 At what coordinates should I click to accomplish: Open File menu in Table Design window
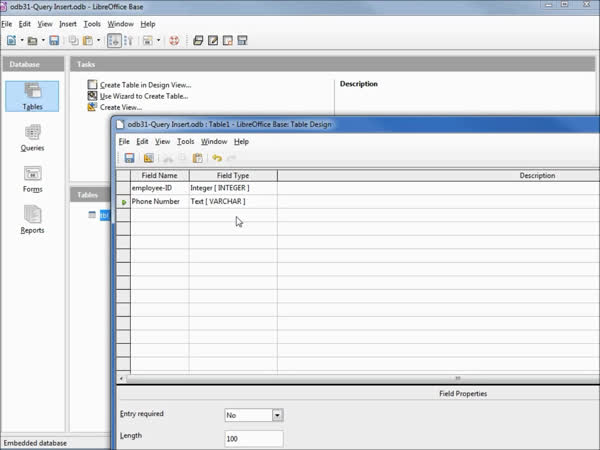124,141
